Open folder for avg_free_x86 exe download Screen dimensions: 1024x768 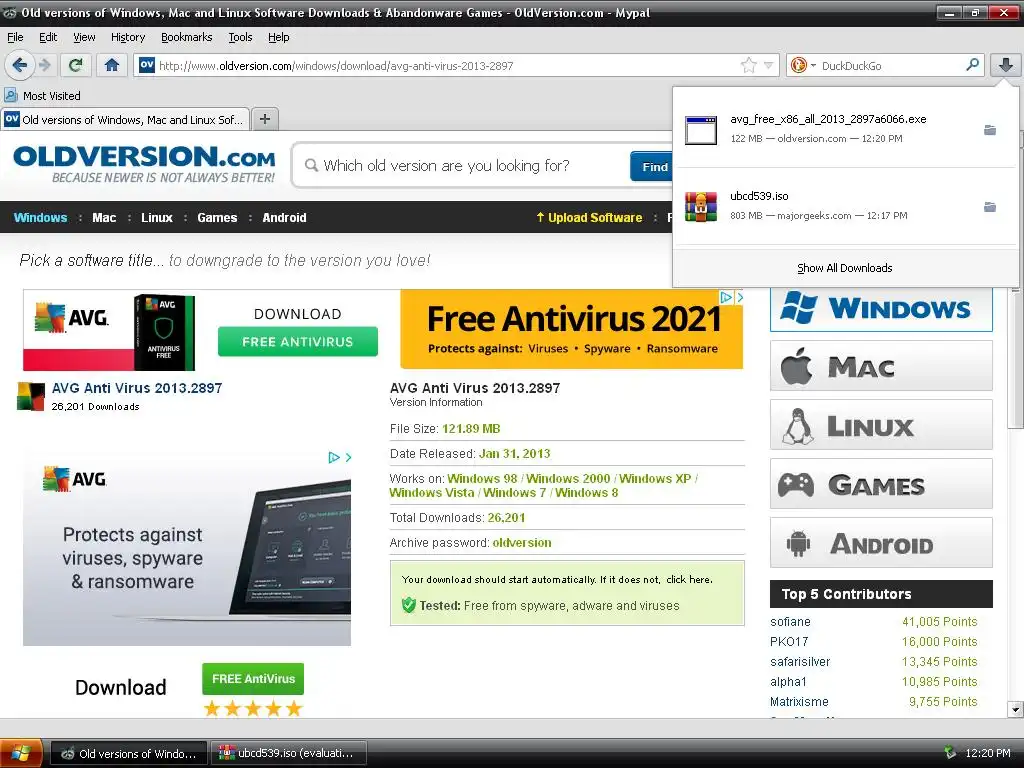(x=990, y=130)
